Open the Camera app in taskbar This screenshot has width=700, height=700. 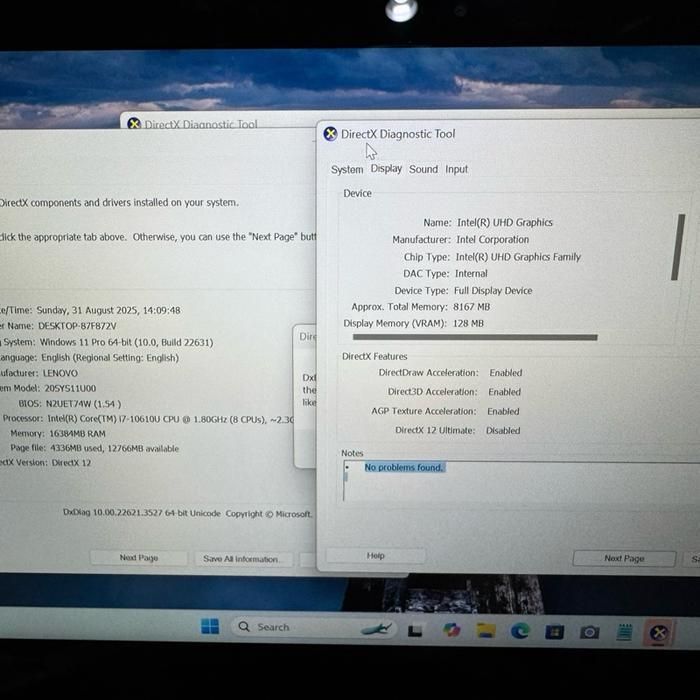tap(590, 631)
